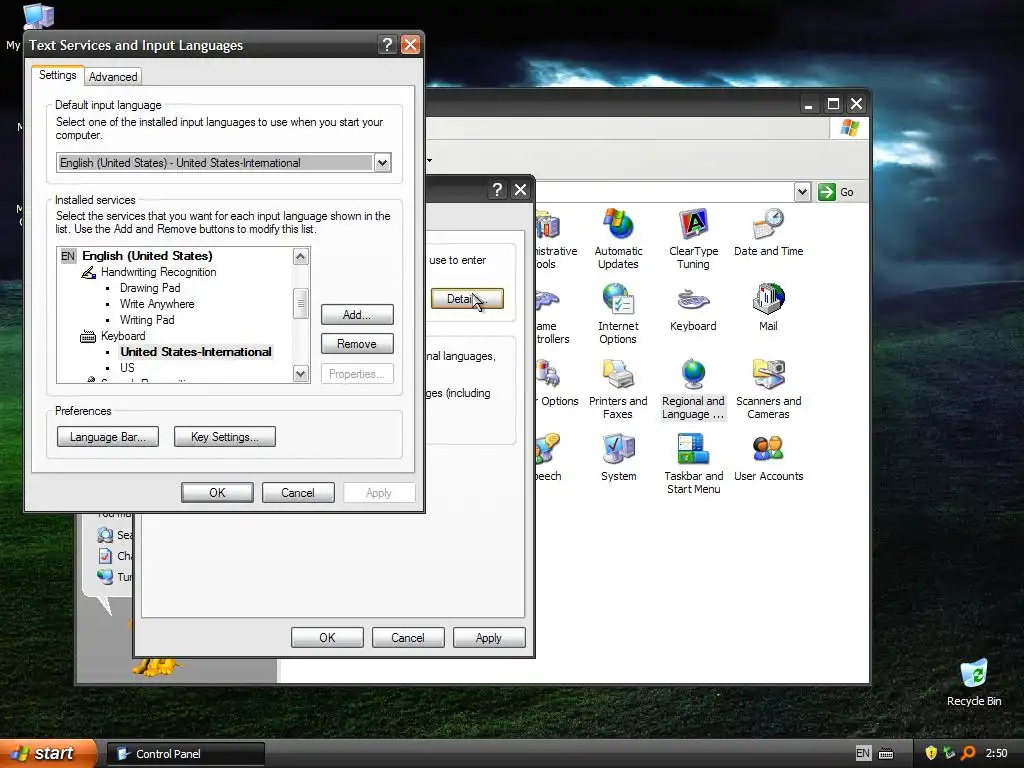
Task: Click My Computer desktop icon
Action: point(38,16)
